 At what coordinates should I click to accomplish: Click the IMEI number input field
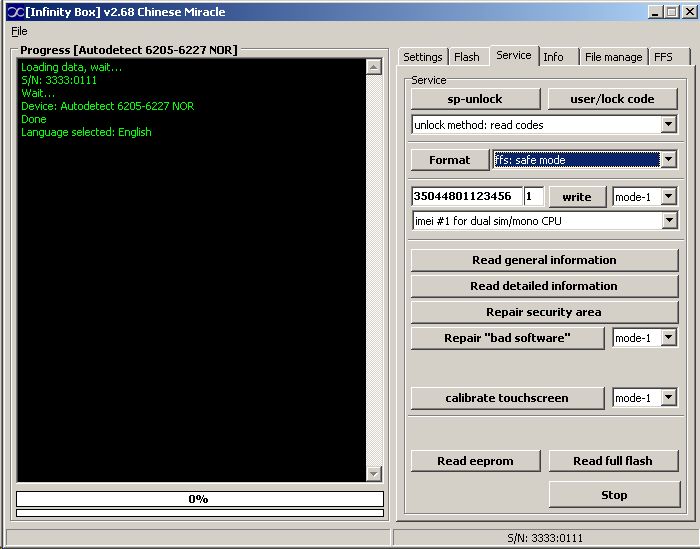coord(467,196)
